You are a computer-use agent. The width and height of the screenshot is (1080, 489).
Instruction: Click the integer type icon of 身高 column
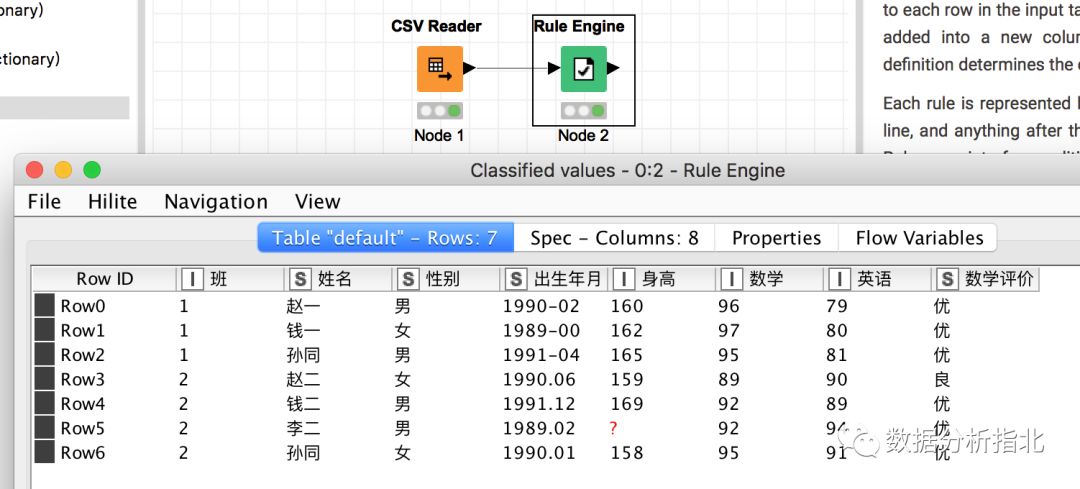tap(624, 279)
